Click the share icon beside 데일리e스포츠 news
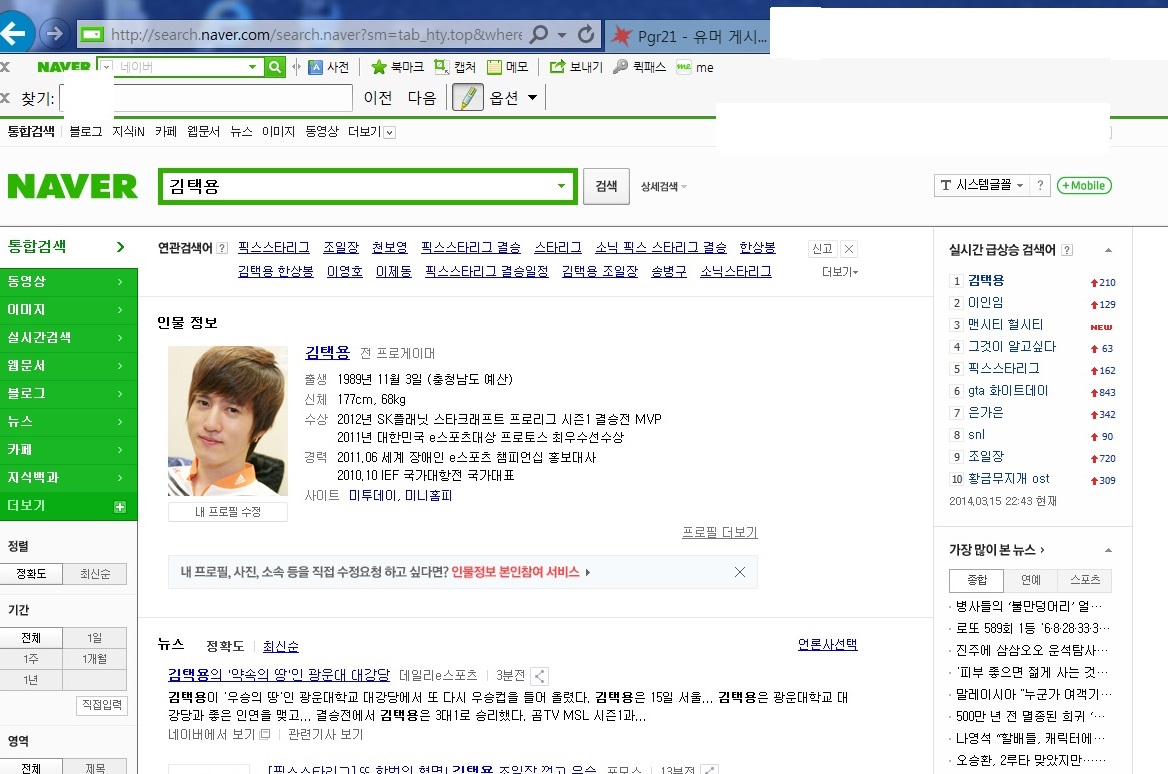This screenshot has width=1168, height=774. pos(540,676)
